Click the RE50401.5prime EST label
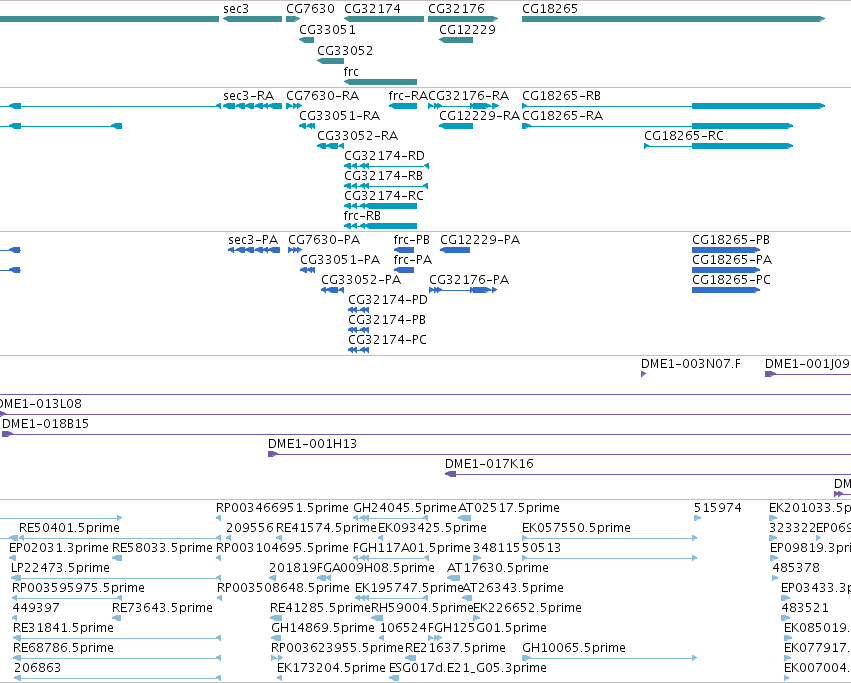This screenshot has height=683, width=851. pos(69,528)
